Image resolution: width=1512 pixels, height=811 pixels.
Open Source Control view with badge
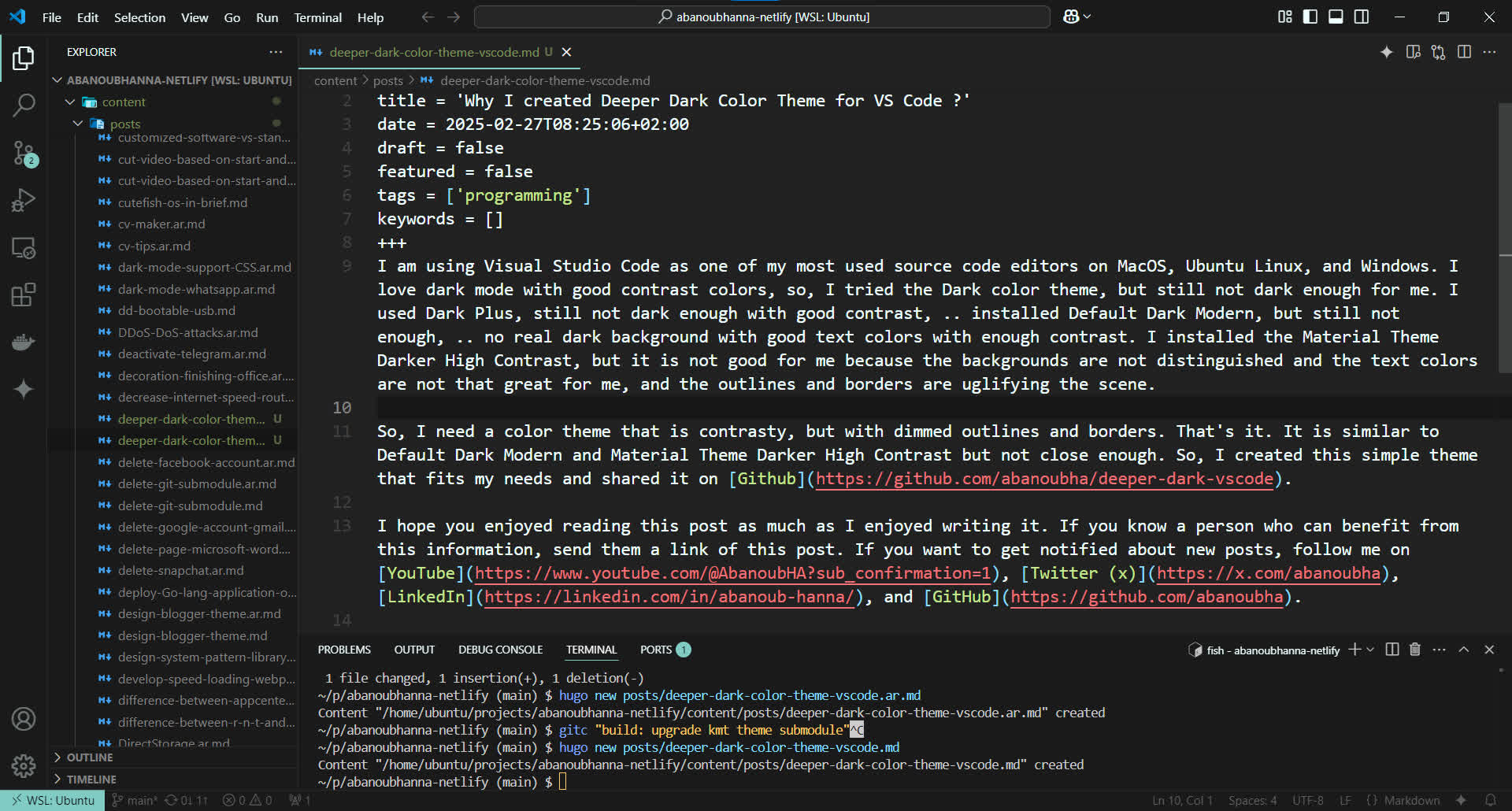click(24, 153)
